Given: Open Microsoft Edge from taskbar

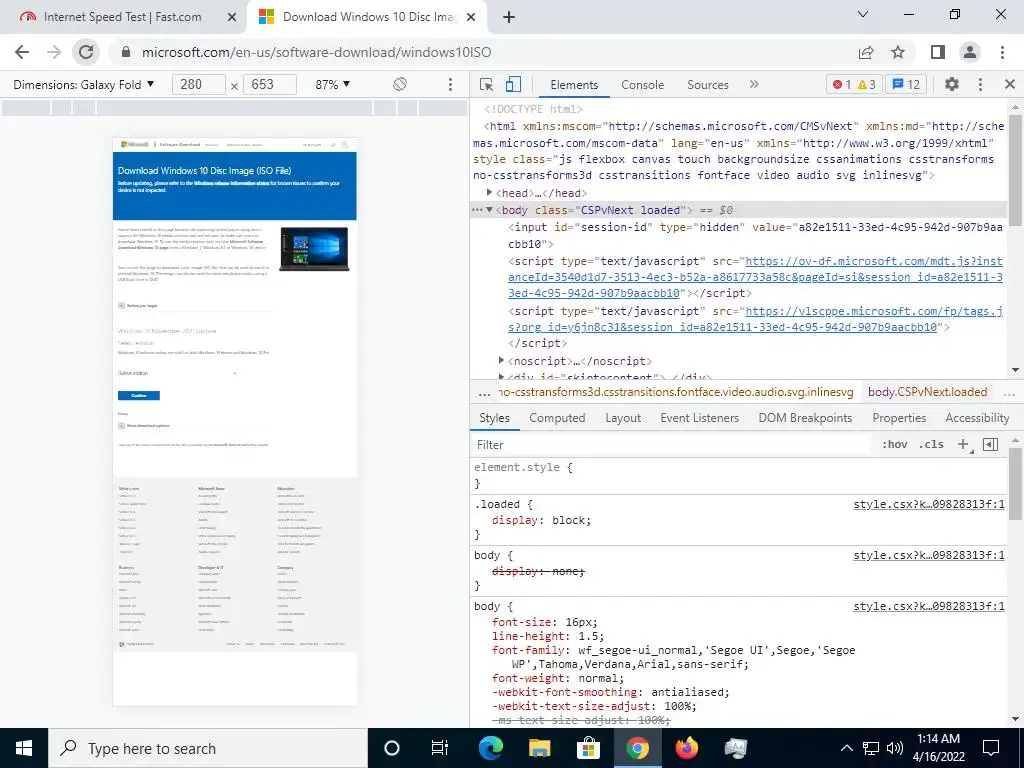Looking at the screenshot, I should click(490, 748).
